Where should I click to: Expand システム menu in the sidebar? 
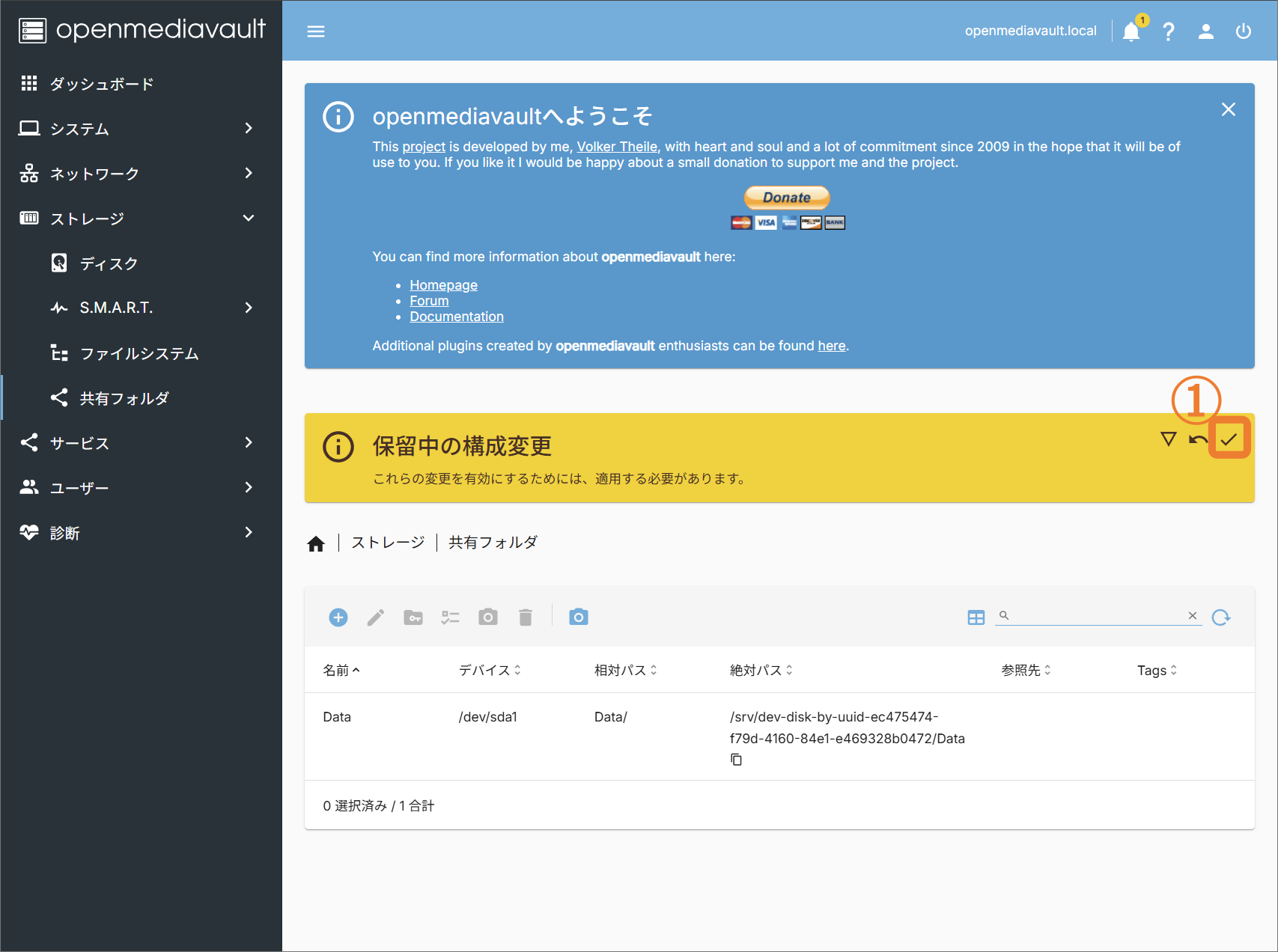click(x=141, y=129)
